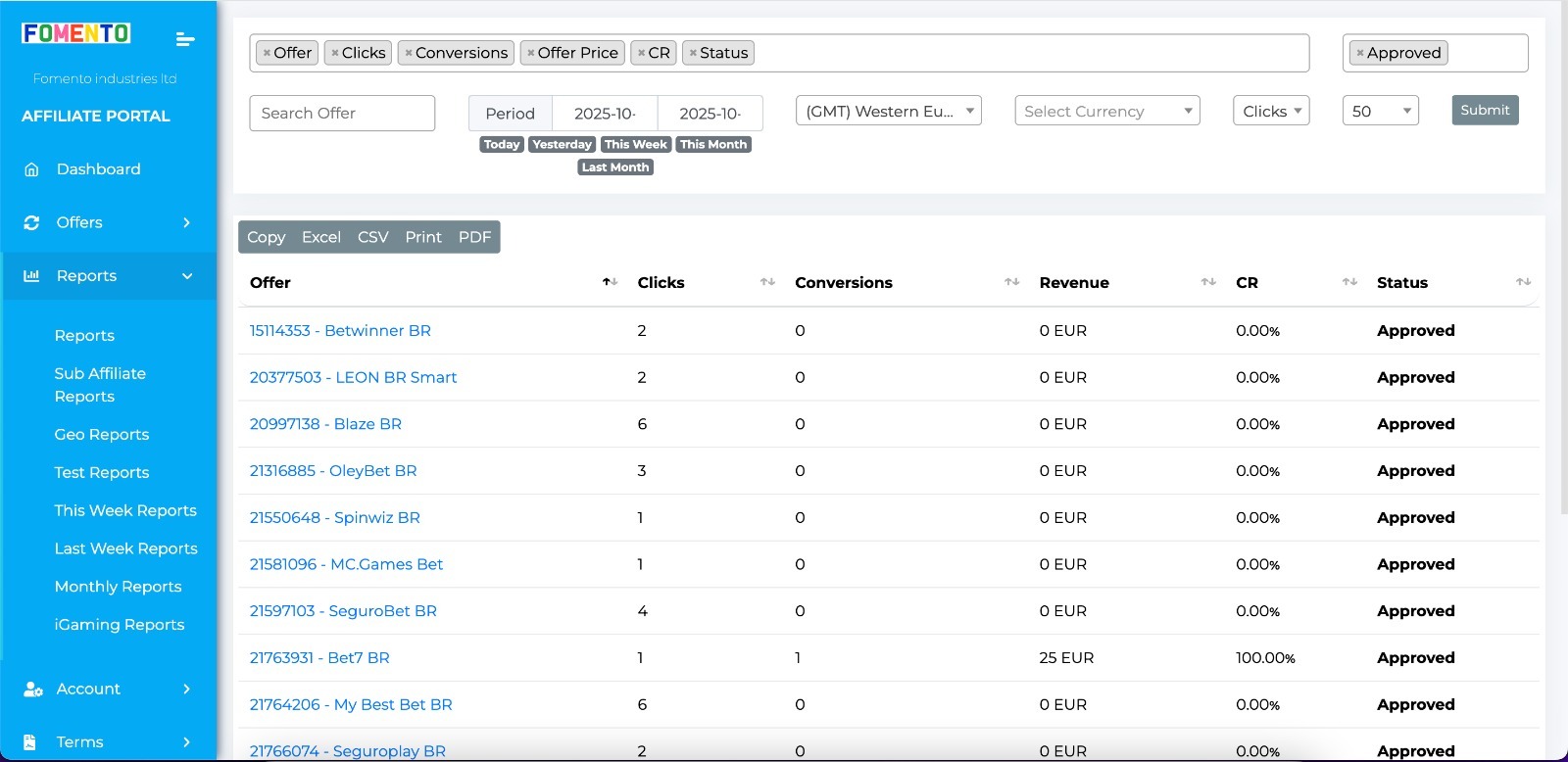The height and width of the screenshot is (762, 1568).
Task: Remove the Clicks column tag
Action: click(x=335, y=53)
